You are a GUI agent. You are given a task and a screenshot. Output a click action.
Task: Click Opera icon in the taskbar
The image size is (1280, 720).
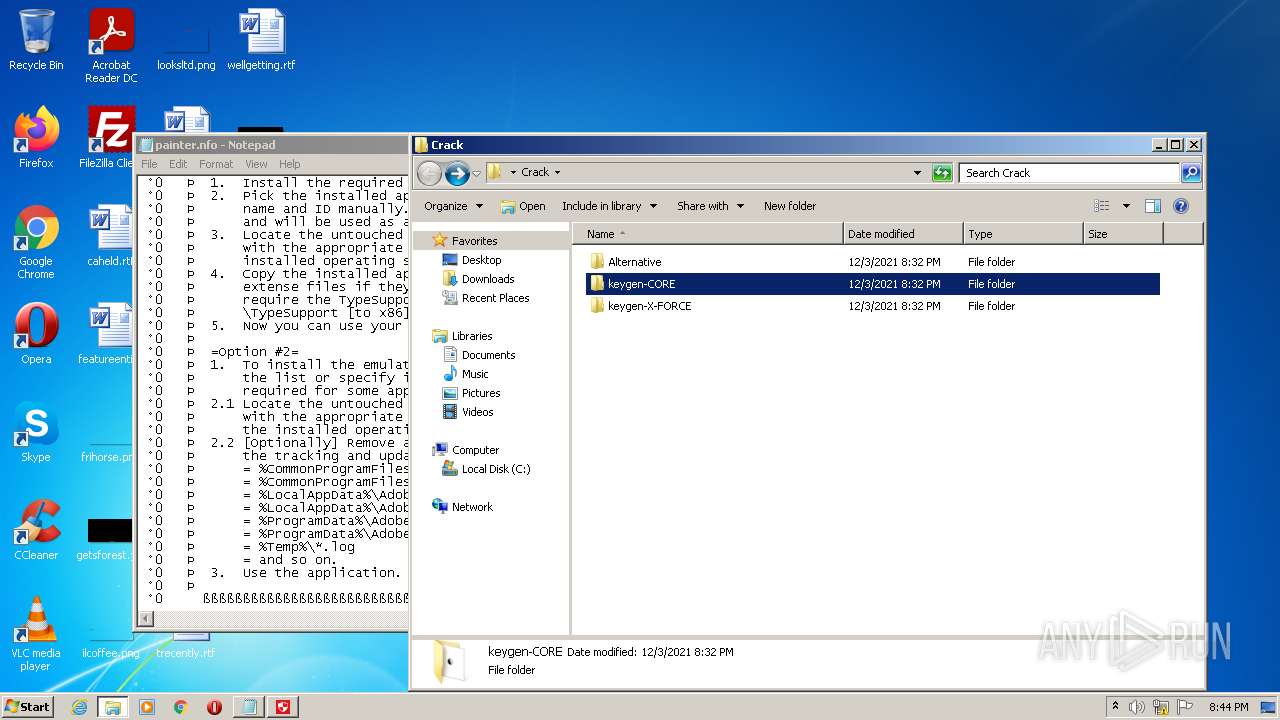tap(215, 707)
